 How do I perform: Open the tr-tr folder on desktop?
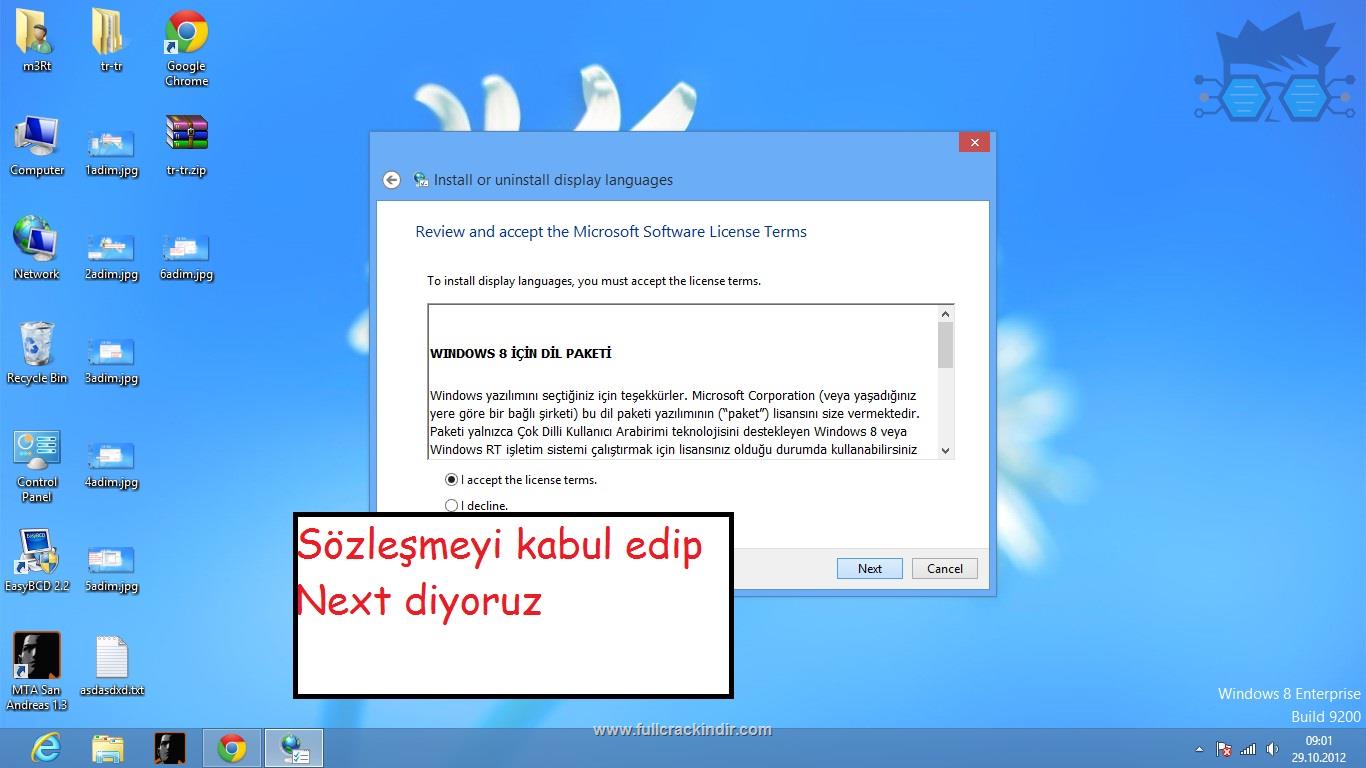click(x=111, y=40)
